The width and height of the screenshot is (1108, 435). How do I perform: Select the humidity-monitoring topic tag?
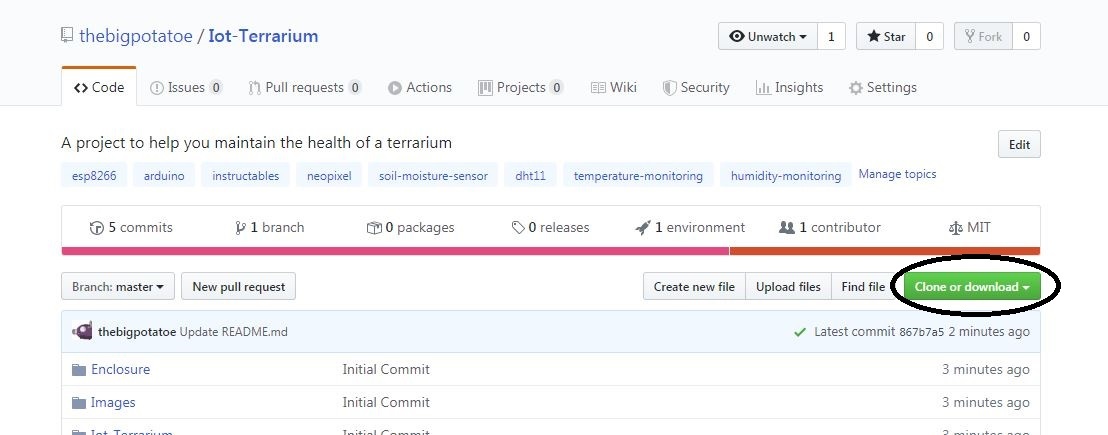coord(786,176)
